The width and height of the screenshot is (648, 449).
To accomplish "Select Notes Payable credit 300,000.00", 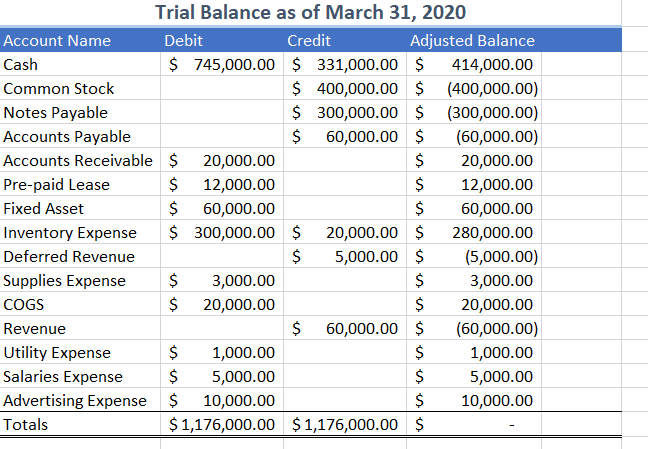I will 345,112.
